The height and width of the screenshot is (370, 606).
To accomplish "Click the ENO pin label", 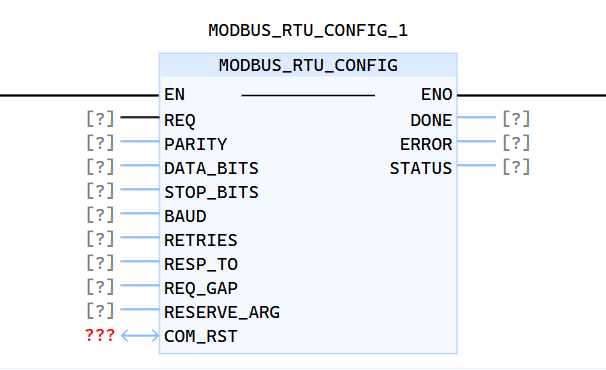I will click(436, 94).
